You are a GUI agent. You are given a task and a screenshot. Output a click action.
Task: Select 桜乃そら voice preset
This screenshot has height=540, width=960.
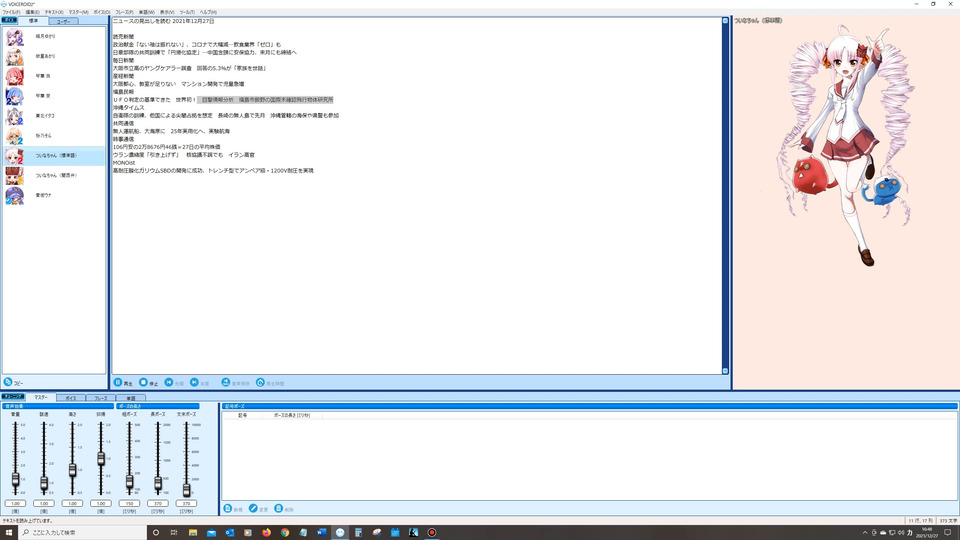coord(54,136)
